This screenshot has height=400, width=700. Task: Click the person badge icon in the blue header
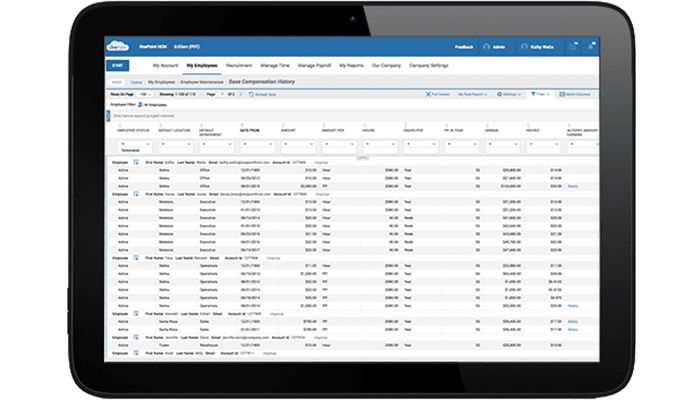(x=591, y=46)
